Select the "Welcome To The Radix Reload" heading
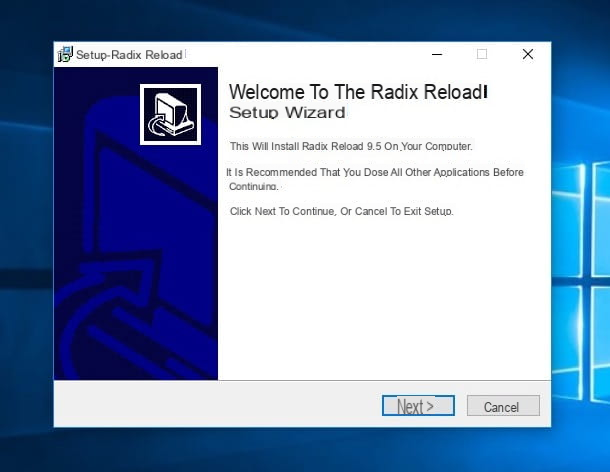The height and width of the screenshot is (472, 610). click(x=358, y=92)
